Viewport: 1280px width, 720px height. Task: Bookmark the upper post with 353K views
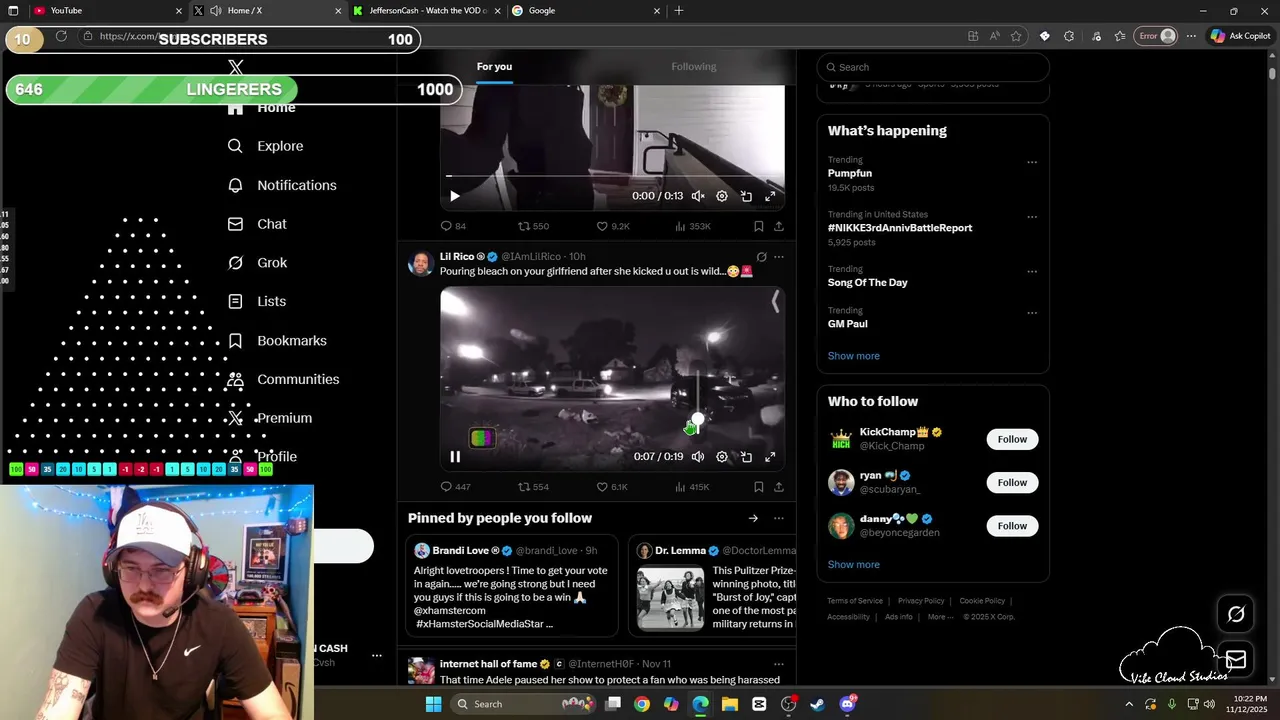(x=759, y=226)
